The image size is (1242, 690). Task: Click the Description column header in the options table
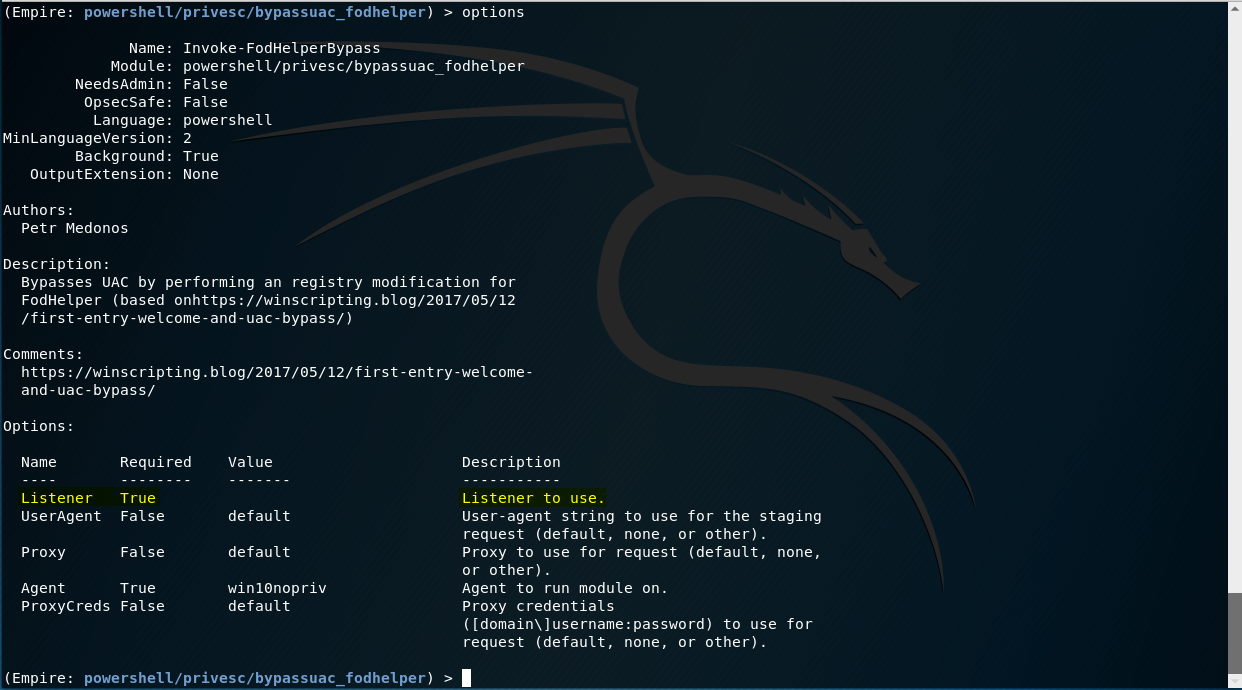[x=511, y=462]
